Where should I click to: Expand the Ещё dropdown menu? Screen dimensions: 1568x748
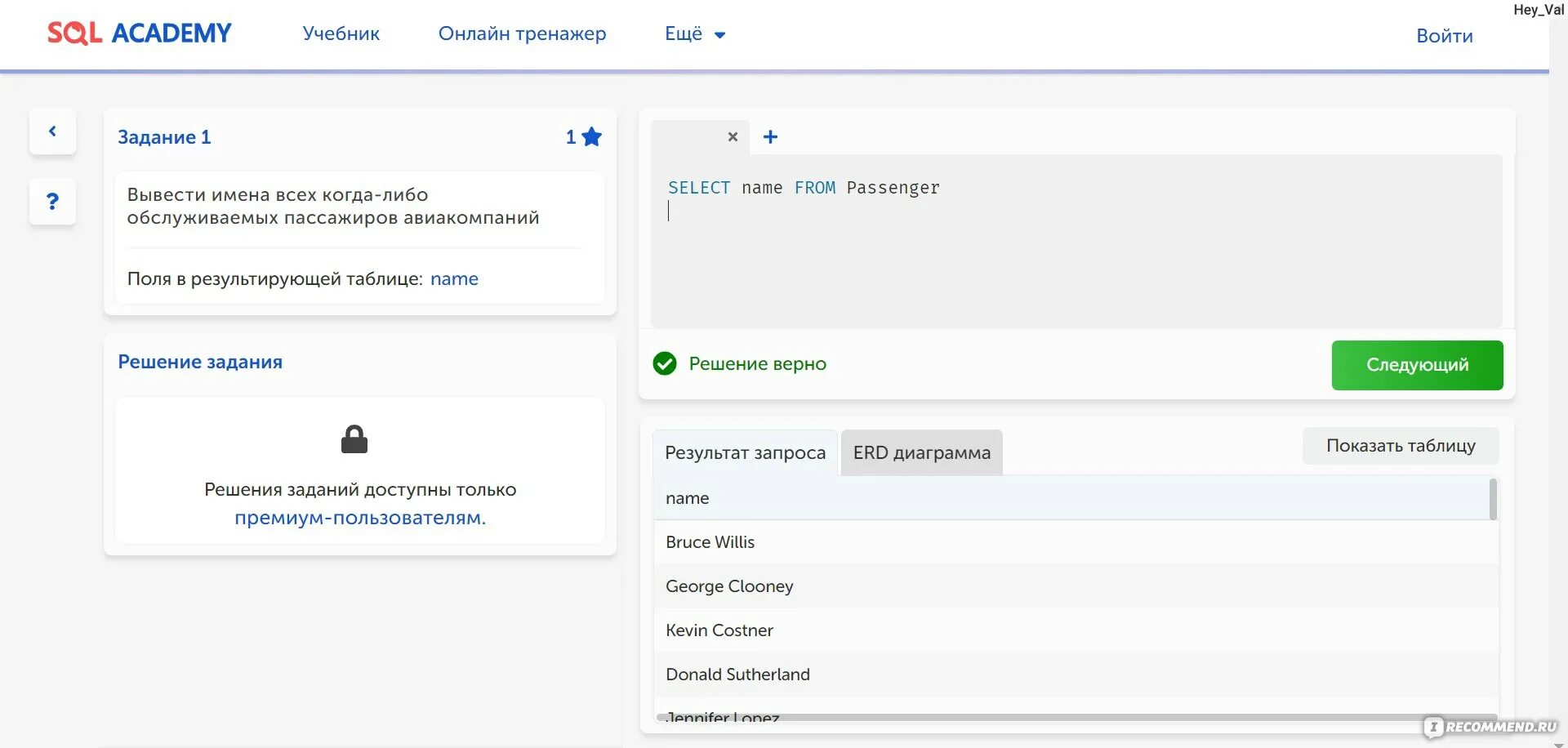(695, 34)
